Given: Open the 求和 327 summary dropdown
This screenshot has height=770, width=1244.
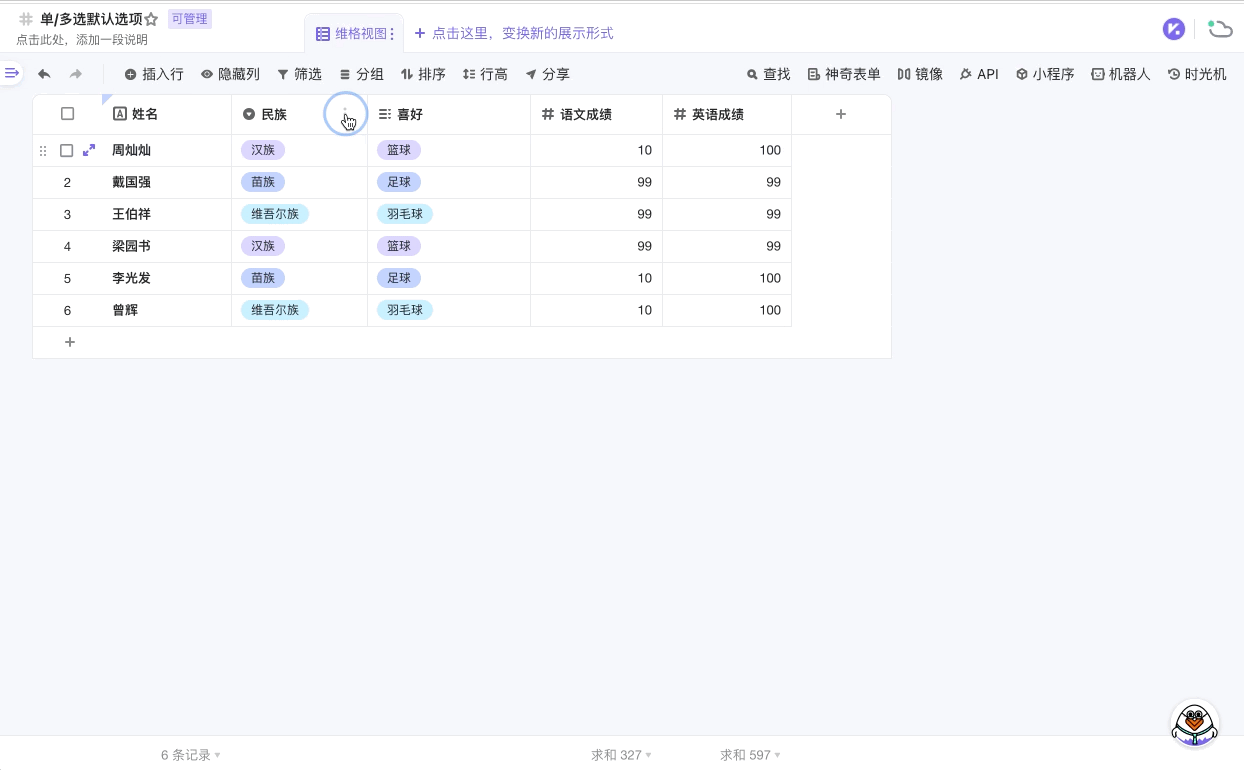Looking at the screenshot, I should pyautogui.click(x=621, y=755).
